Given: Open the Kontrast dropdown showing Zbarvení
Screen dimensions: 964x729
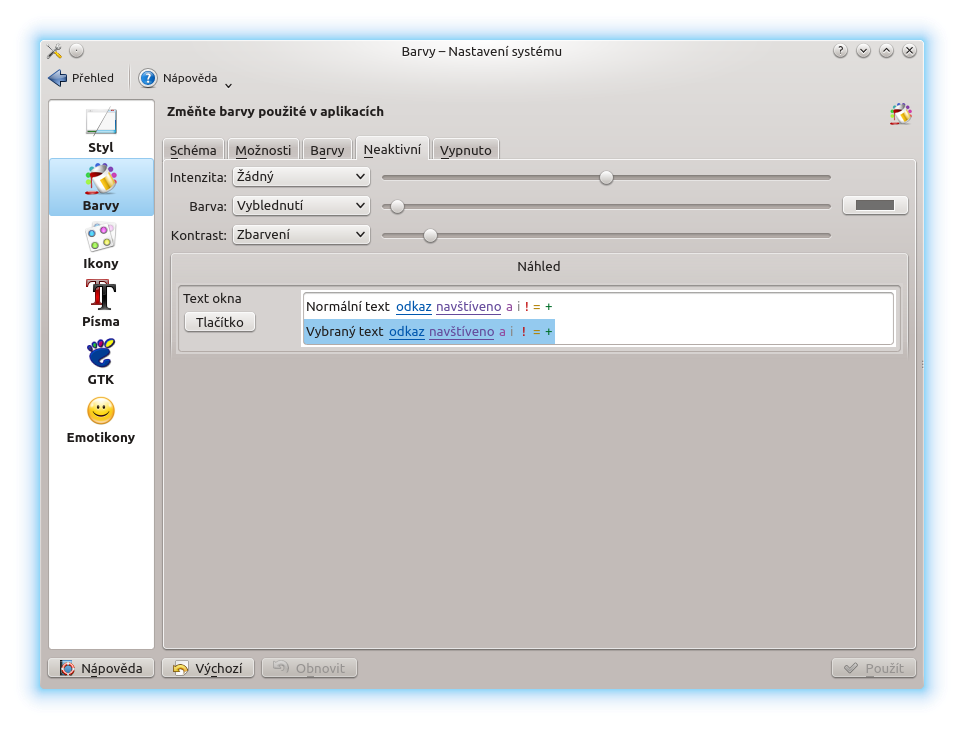Looking at the screenshot, I should (301, 235).
